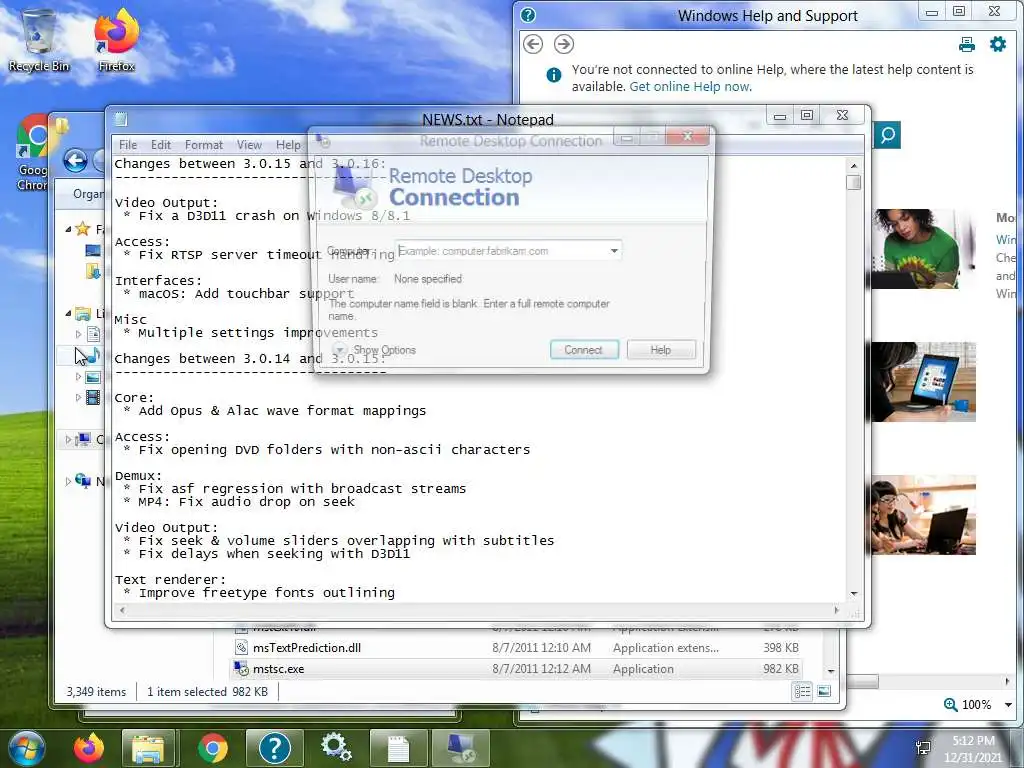Click Get online Help now link
Image resolution: width=1024 pixels, height=768 pixels.
(x=690, y=86)
